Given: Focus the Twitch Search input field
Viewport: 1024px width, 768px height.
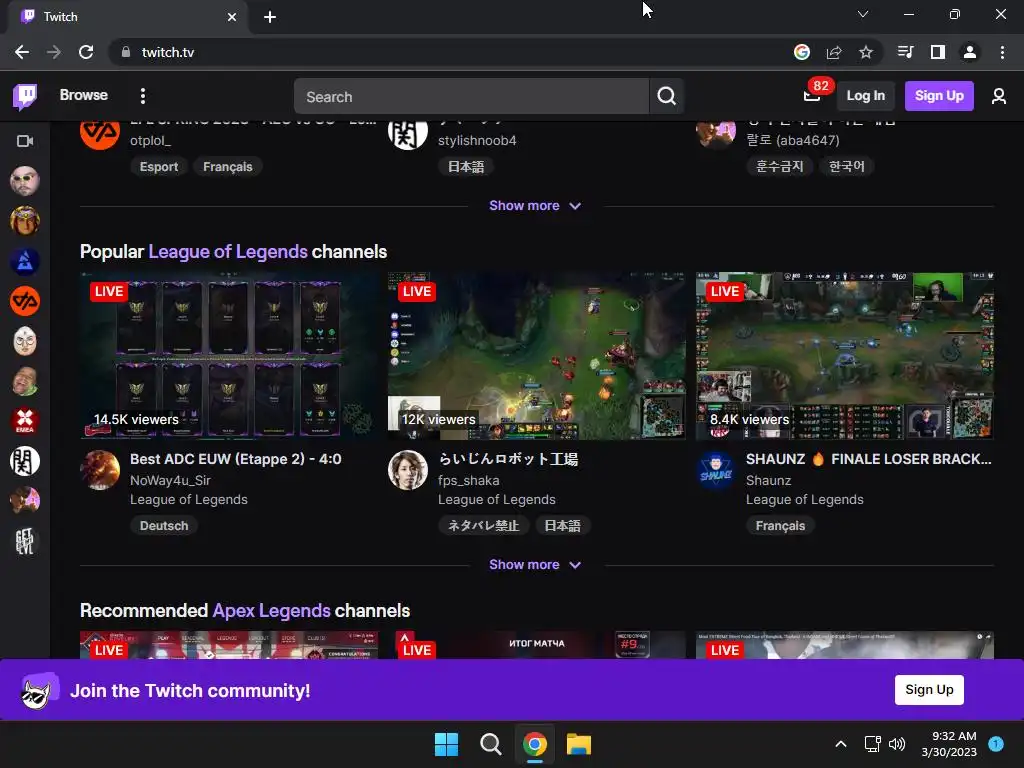Looking at the screenshot, I should click(x=472, y=97).
